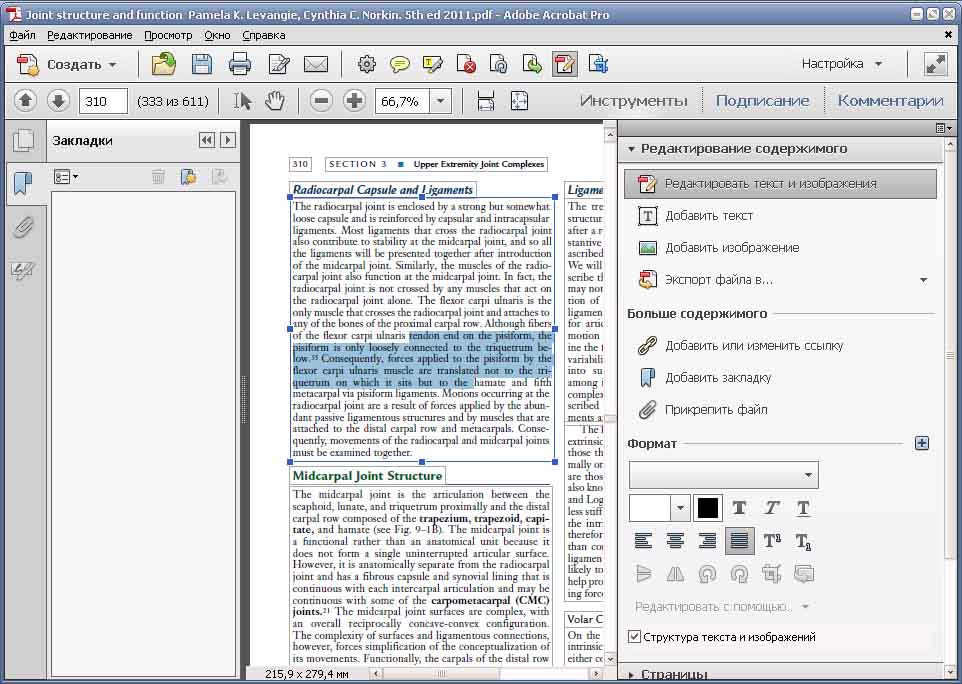Click Добавить закладку
The width and height of the screenshot is (962, 684).
tap(718, 377)
